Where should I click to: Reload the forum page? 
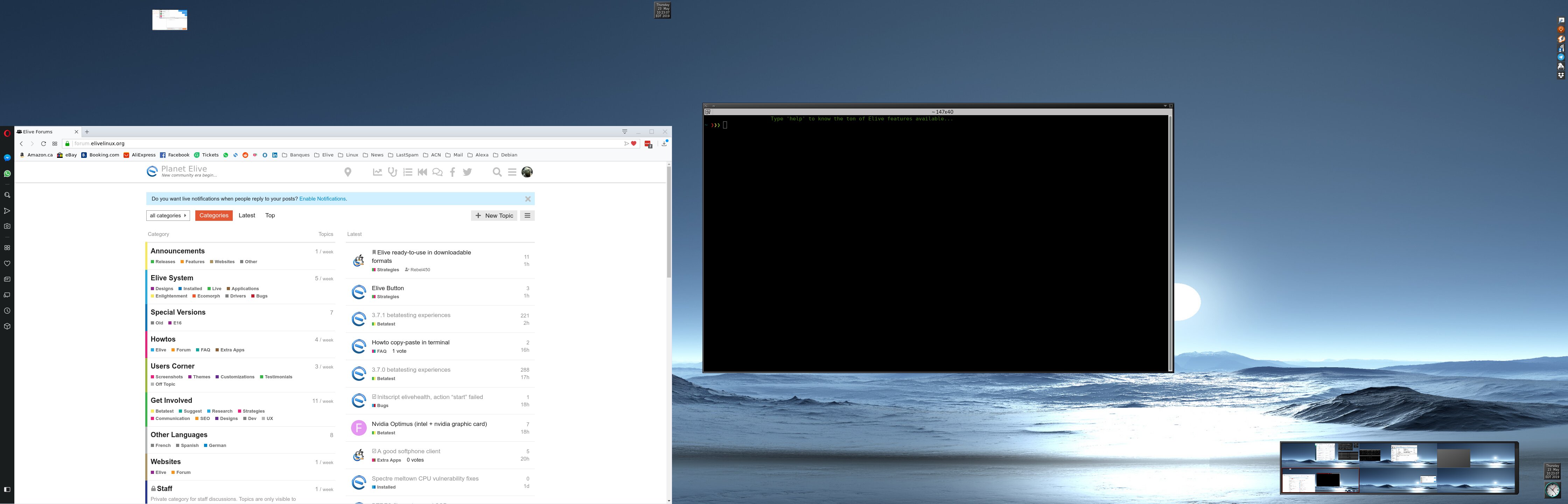pyautogui.click(x=43, y=143)
